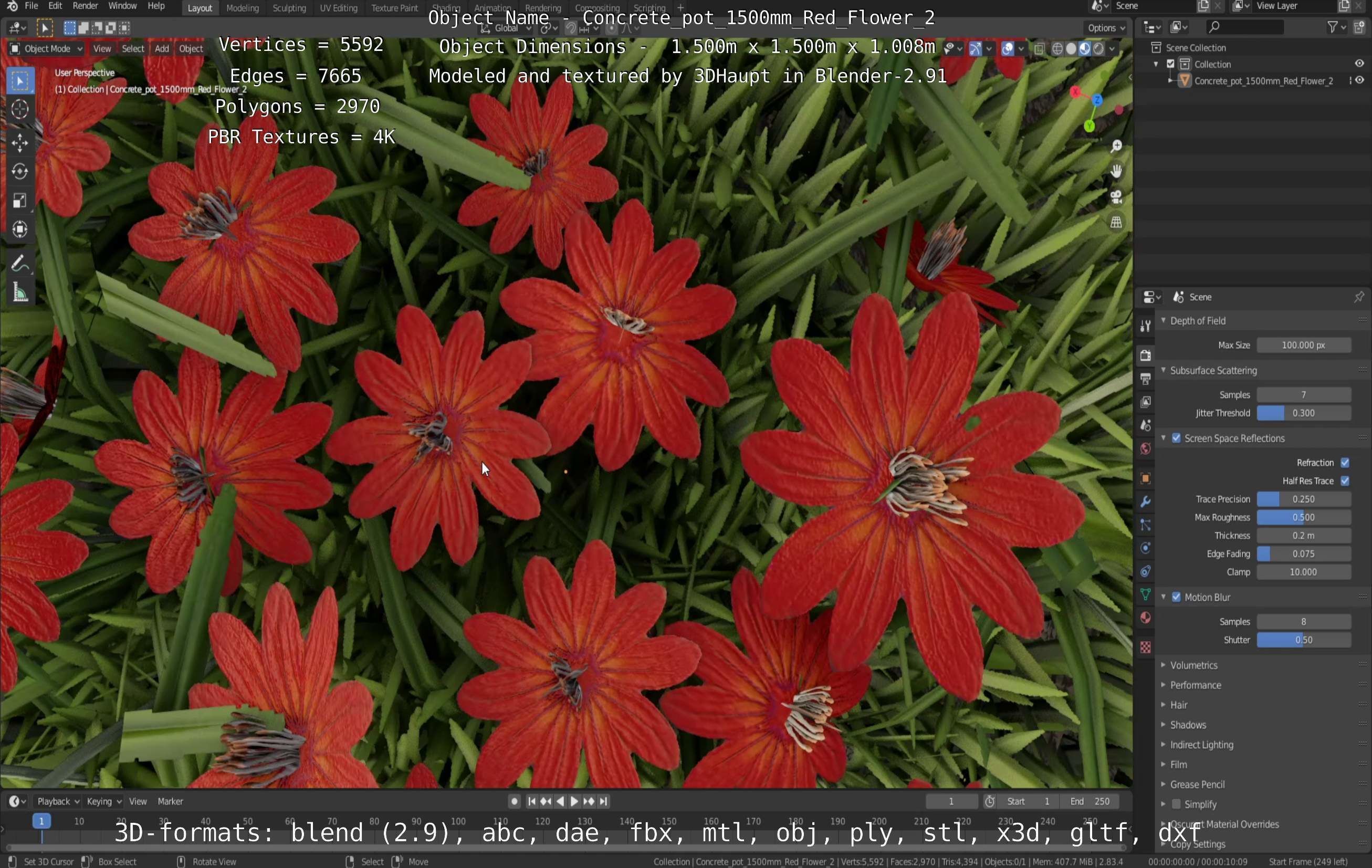Toggle Screen Space Reflections checkbox
Image resolution: width=1372 pixels, height=868 pixels.
[1176, 438]
